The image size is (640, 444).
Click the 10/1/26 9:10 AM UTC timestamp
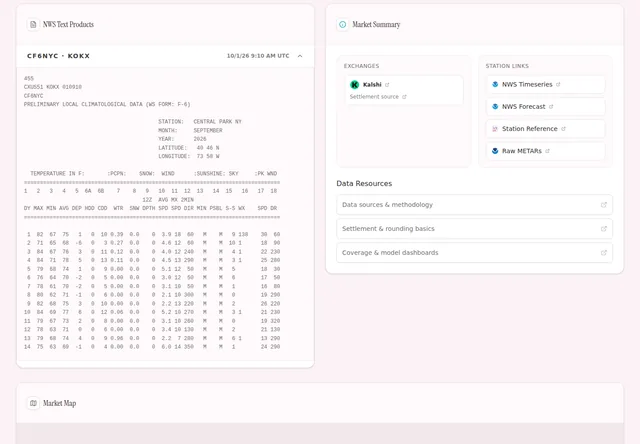click(x=258, y=56)
